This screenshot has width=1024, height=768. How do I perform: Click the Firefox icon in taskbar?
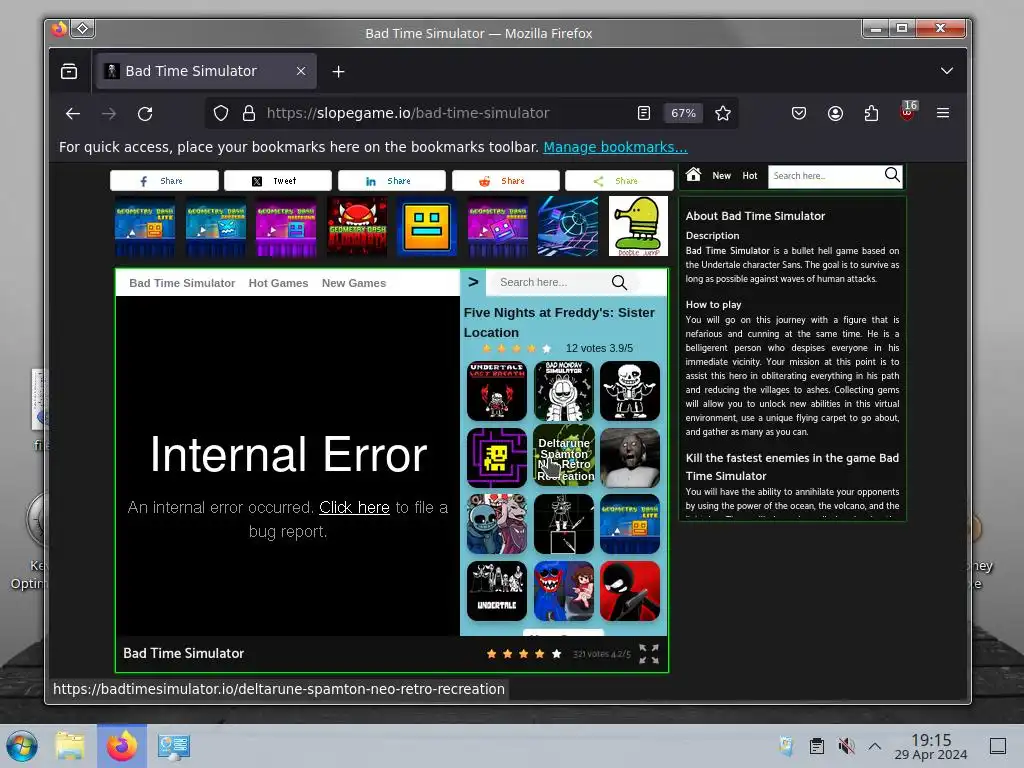[122, 746]
